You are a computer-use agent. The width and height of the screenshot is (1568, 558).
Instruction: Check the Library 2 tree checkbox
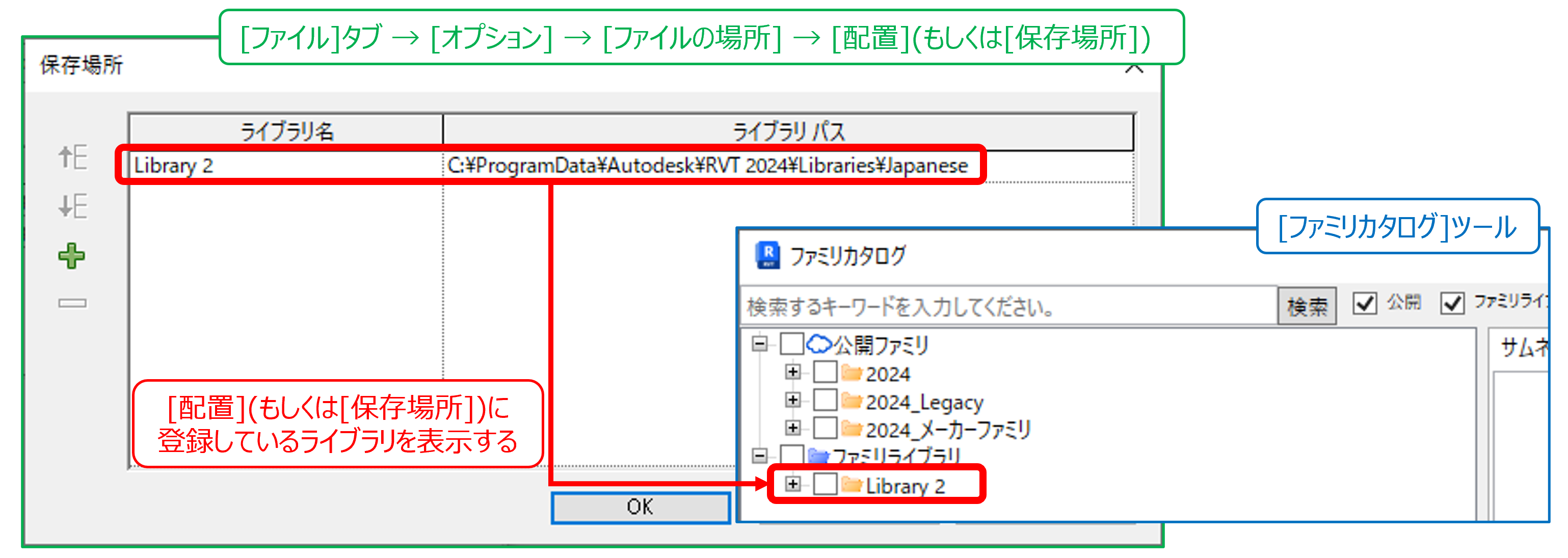pos(825,485)
